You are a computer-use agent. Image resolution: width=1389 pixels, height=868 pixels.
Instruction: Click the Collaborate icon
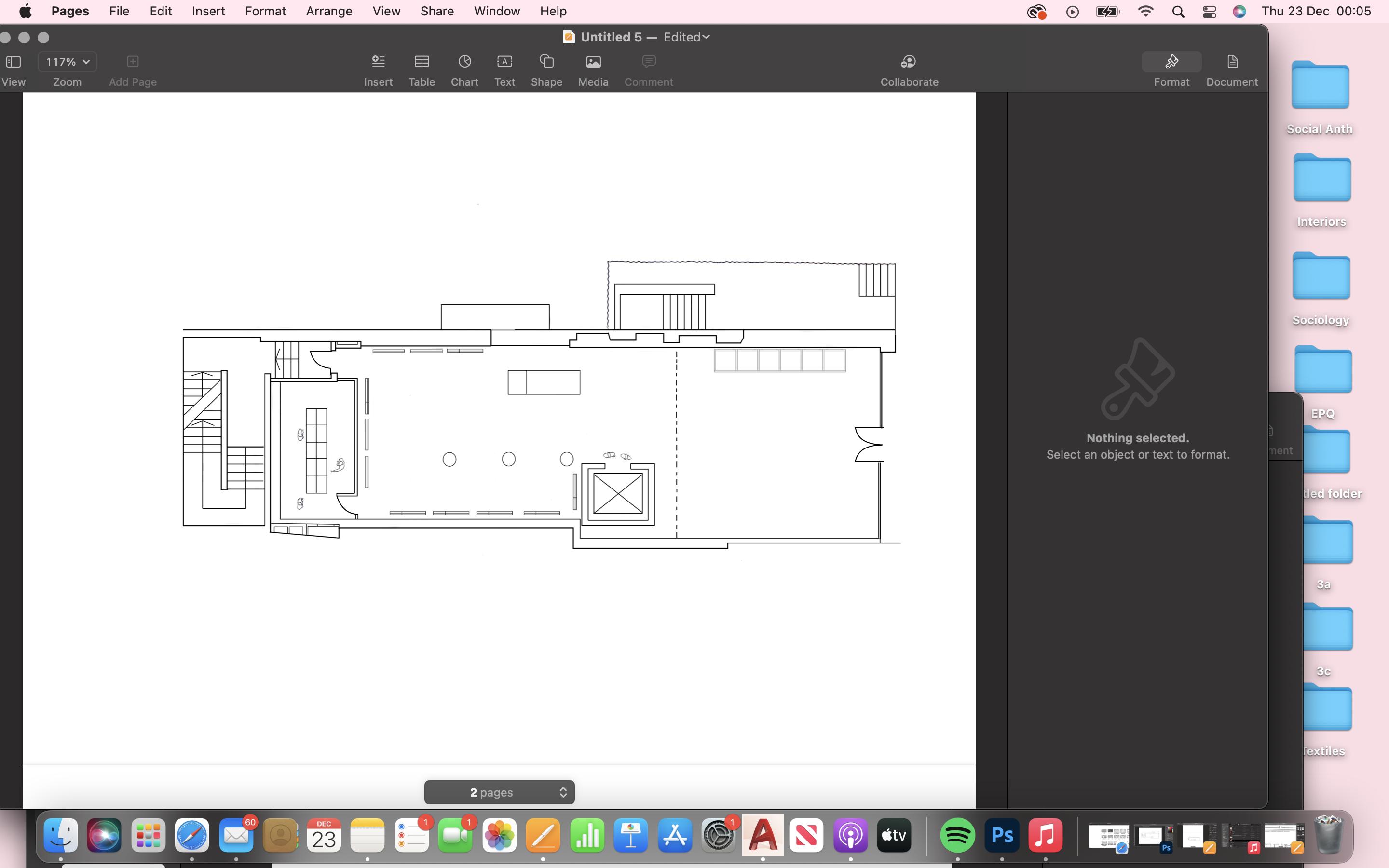[x=909, y=62]
